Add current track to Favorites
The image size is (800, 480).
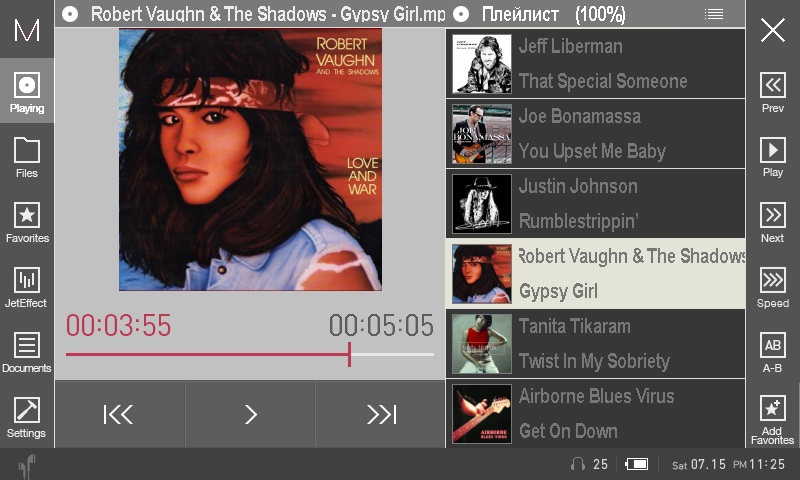pyautogui.click(x=772, y=408)
